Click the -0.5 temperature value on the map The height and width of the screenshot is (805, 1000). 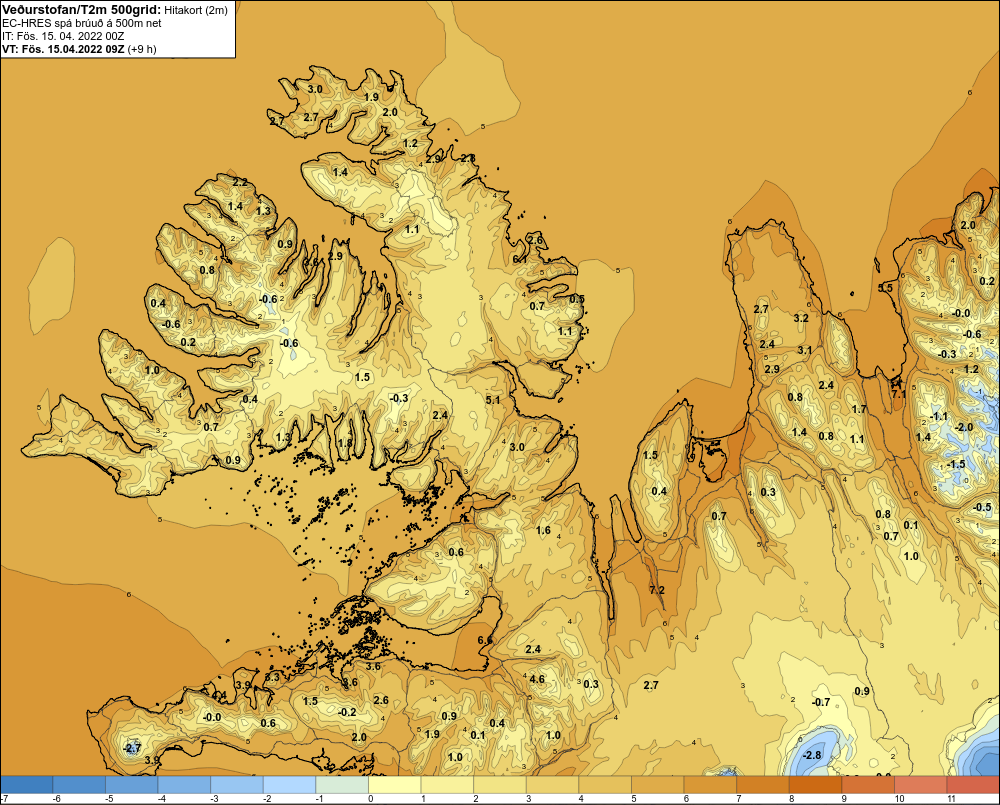point(982,507)
